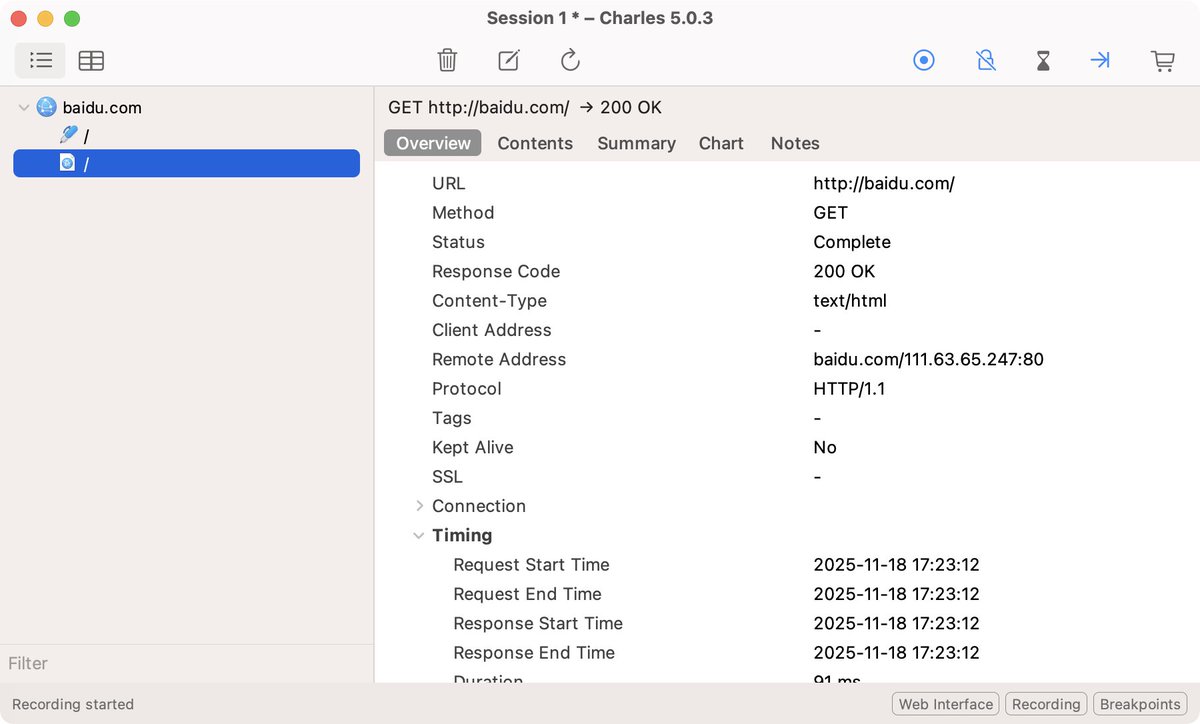This screenshot has width=1200, height=724.
Task: Toggle SSL proxying lock icon
Action: 986,61
